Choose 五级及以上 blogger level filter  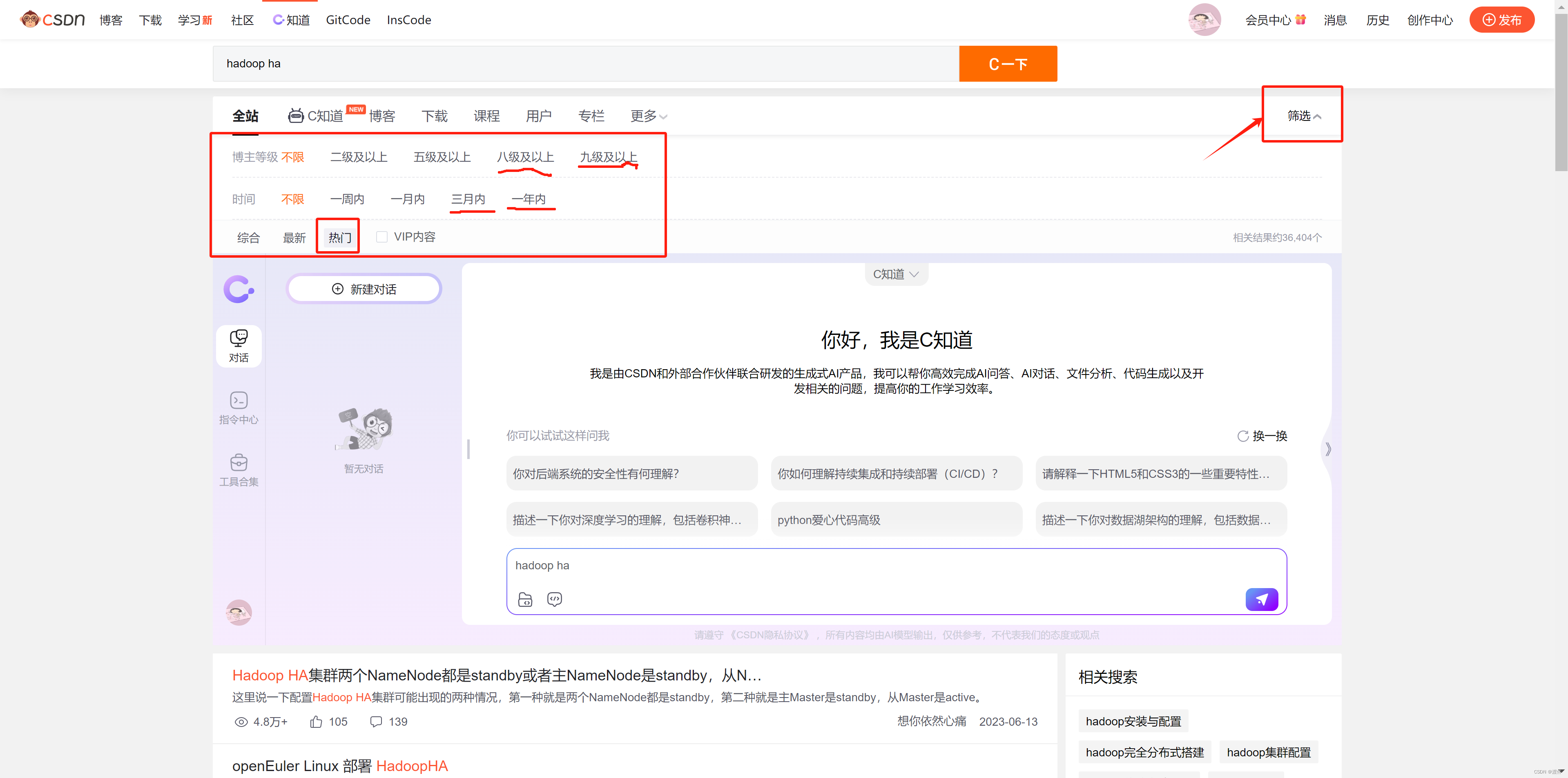click(x=442, y=157)
